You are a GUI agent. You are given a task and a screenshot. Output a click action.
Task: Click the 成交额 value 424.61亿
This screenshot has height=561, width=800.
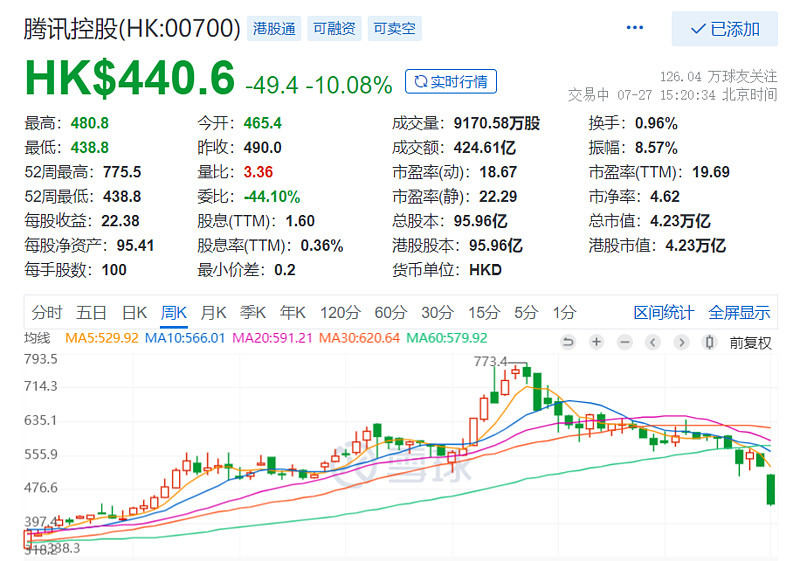pyautogui.click(x=485, y=148)
